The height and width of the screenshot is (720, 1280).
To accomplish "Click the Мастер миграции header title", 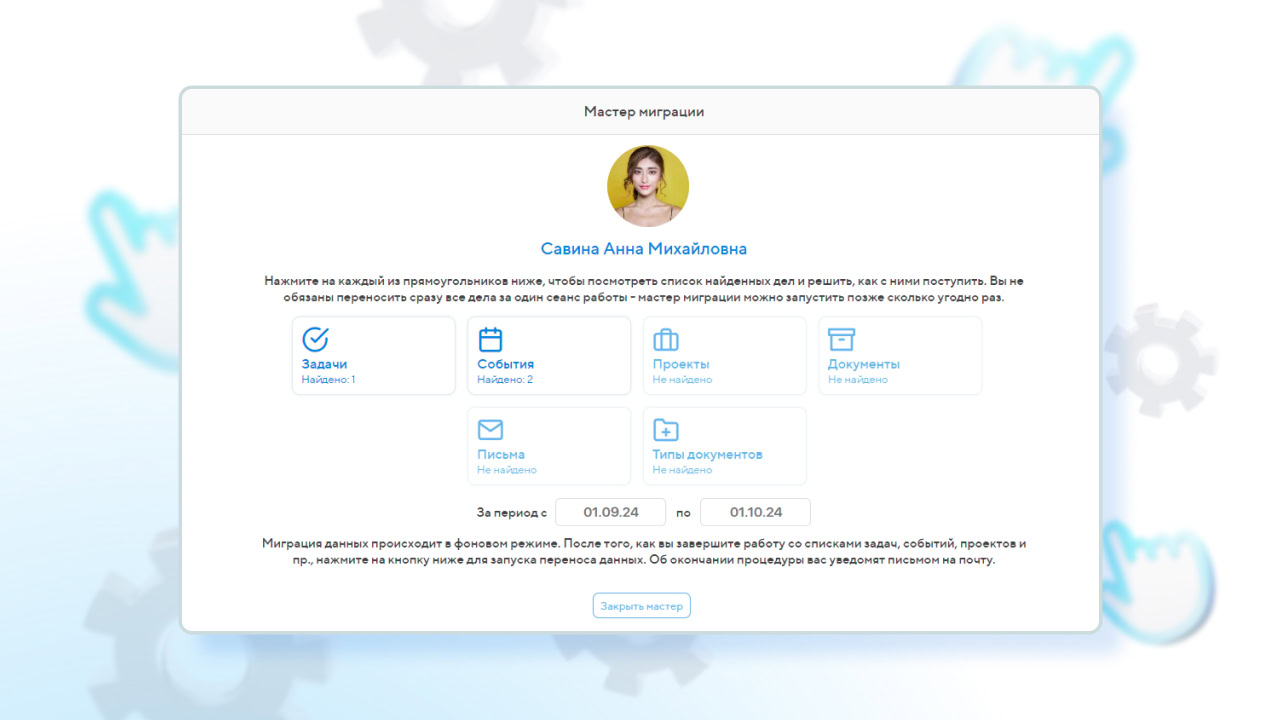I will (x=643, y=111).
